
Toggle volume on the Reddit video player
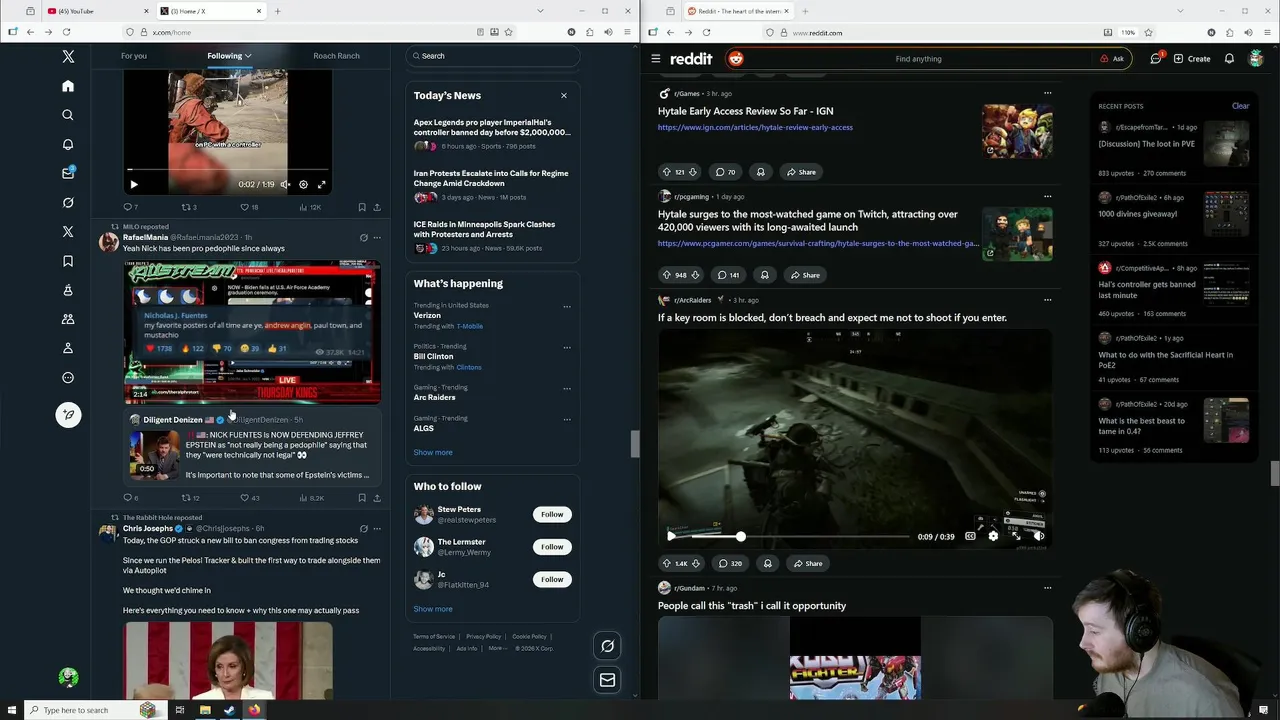coord(1039,536)
